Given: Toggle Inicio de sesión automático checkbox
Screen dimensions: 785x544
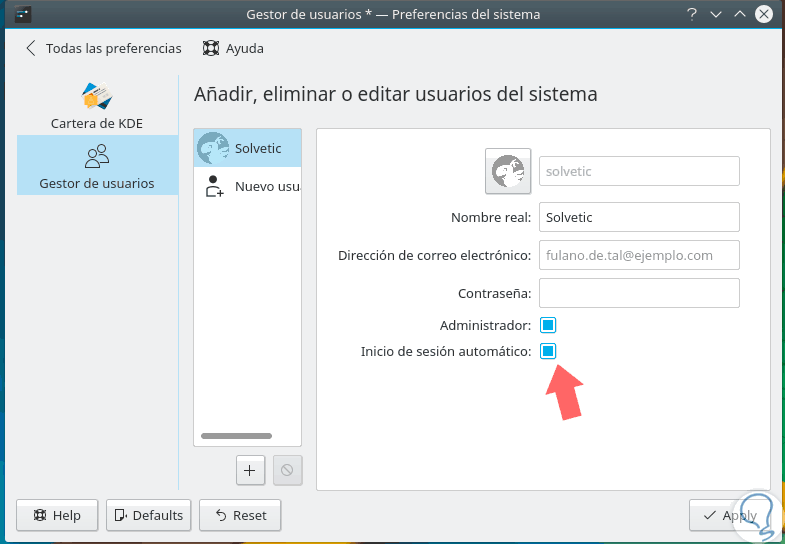Looking at the screenshot, I should coord(548,351).
